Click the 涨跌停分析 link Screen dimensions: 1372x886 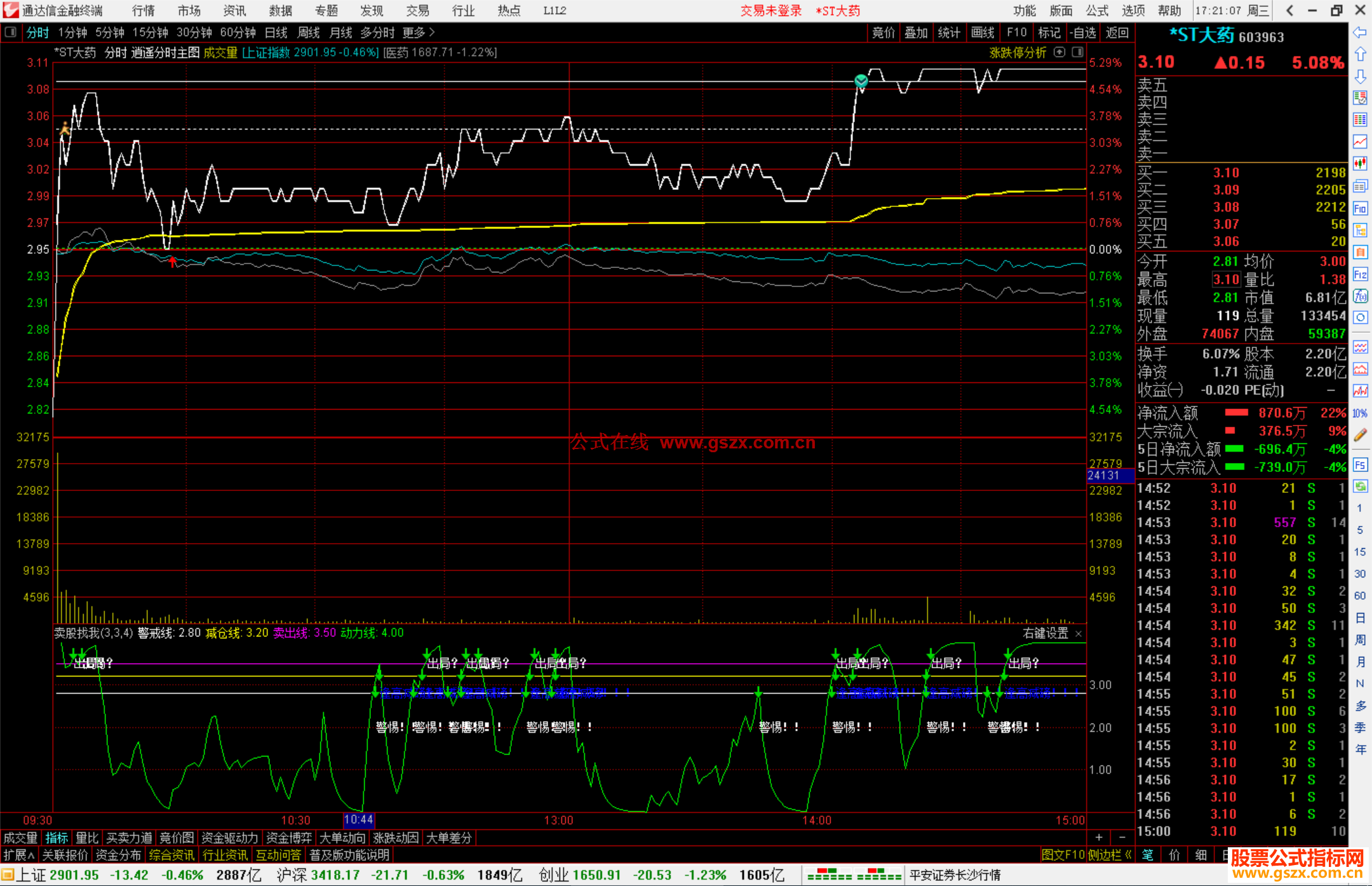1018,53
